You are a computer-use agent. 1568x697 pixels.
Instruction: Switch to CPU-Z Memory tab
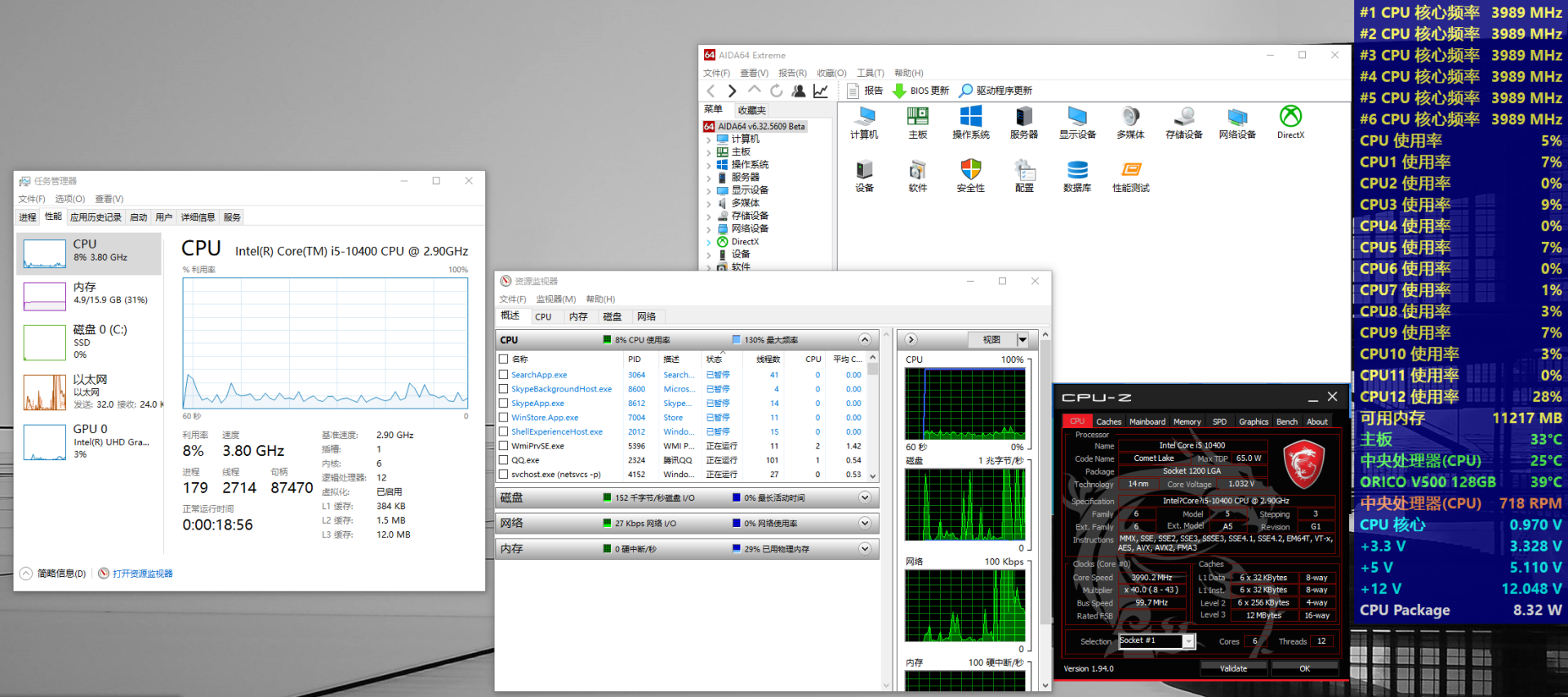(x=1187, y=422)
